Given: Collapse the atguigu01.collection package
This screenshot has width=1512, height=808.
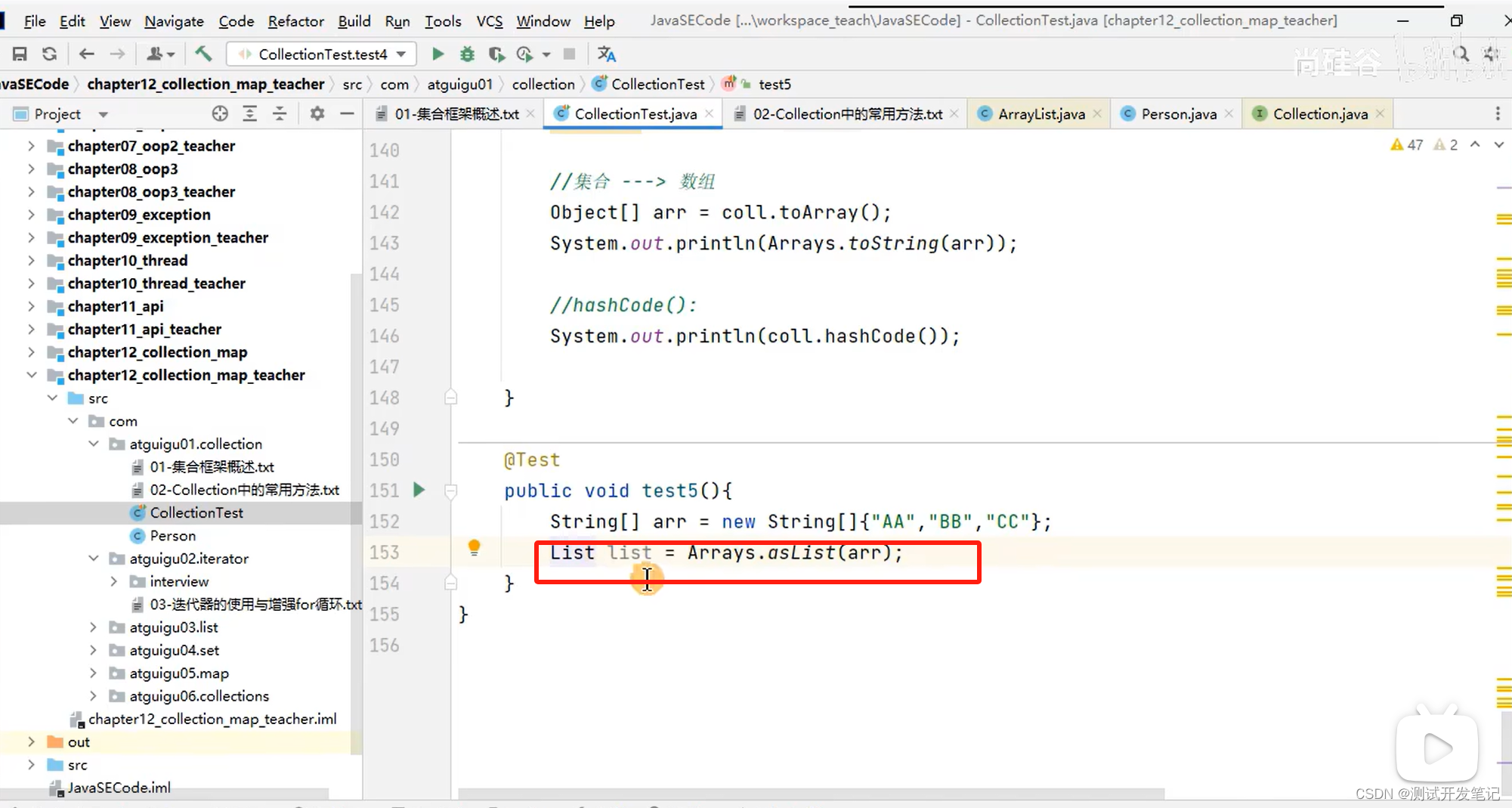Looking at the screenshot, I should point(94,444).
